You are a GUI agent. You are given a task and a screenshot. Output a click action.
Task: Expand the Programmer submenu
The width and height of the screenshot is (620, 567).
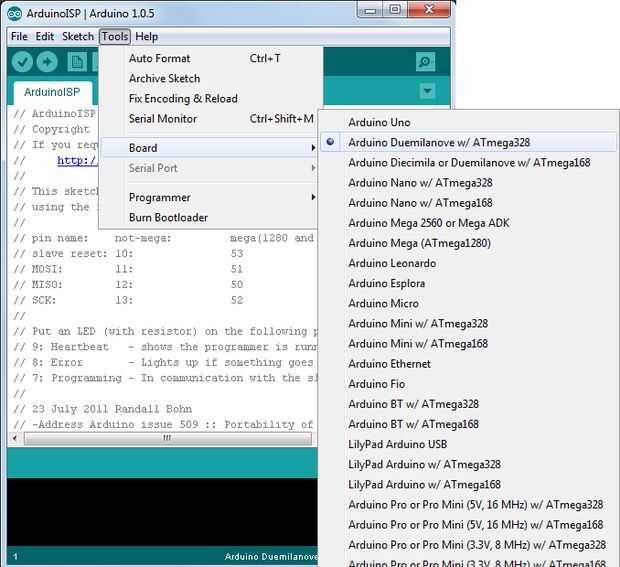coord(209,197)
